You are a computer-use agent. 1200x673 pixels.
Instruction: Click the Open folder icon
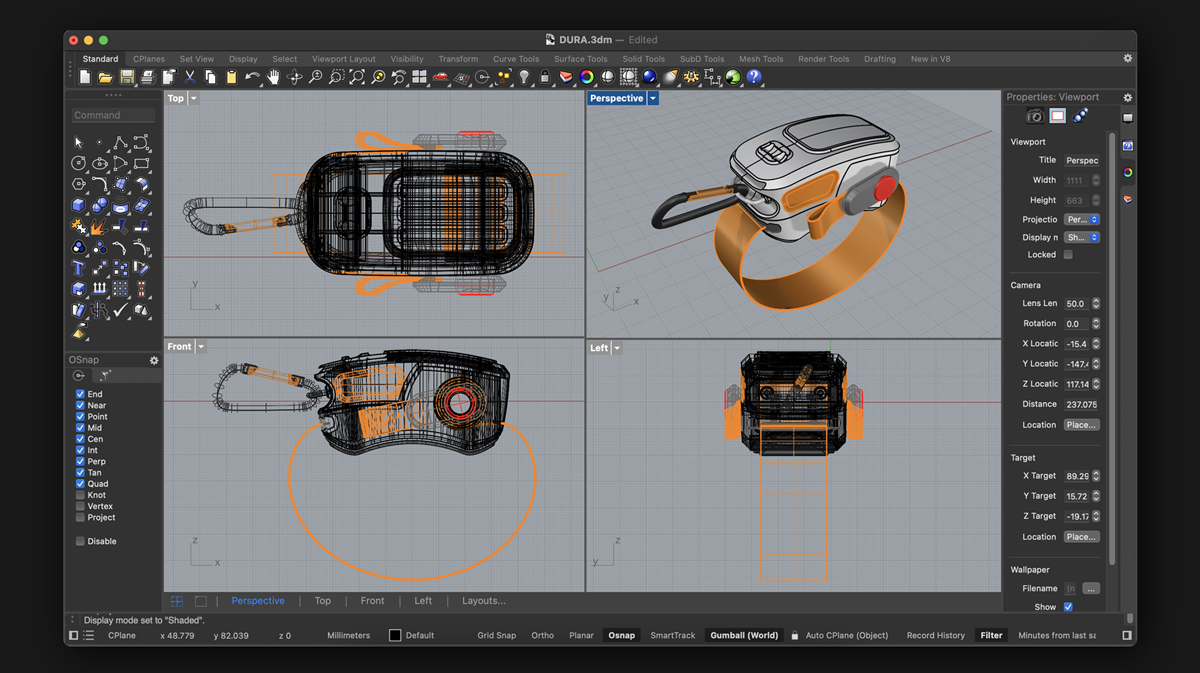coord(105,77)
